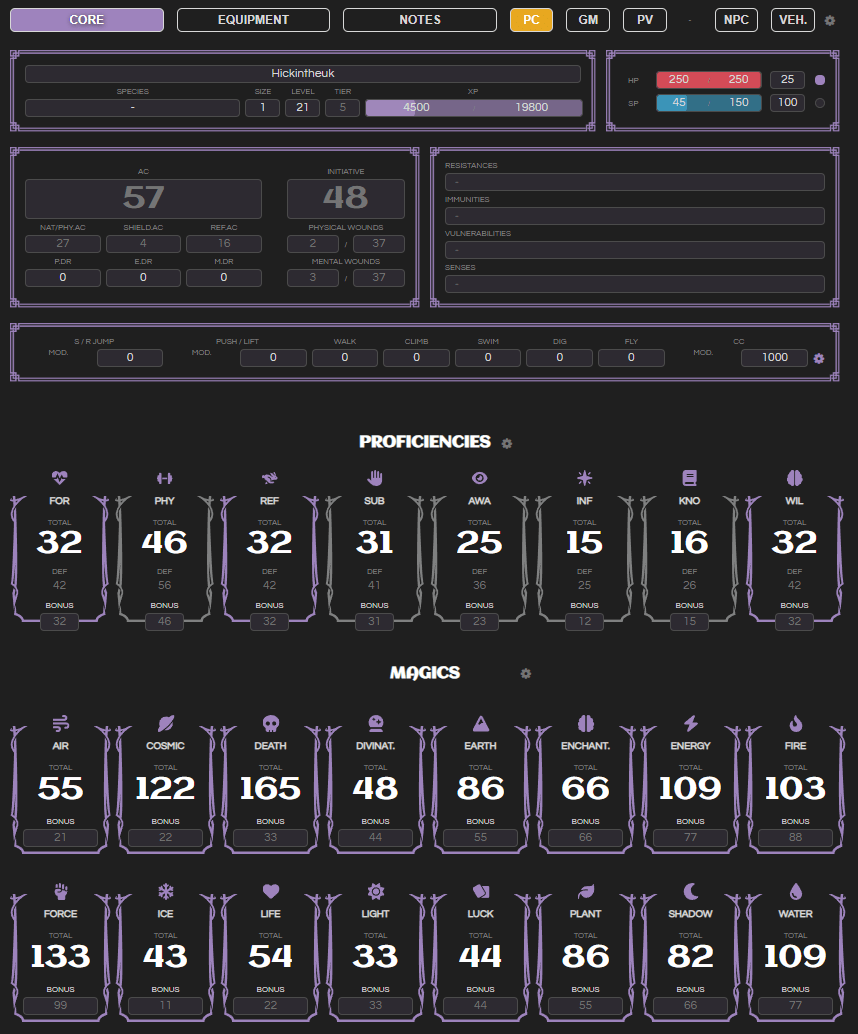Click the FOR heart icon
The width and height of the screenshot is (858, 1034).
(x=59, y=478)
